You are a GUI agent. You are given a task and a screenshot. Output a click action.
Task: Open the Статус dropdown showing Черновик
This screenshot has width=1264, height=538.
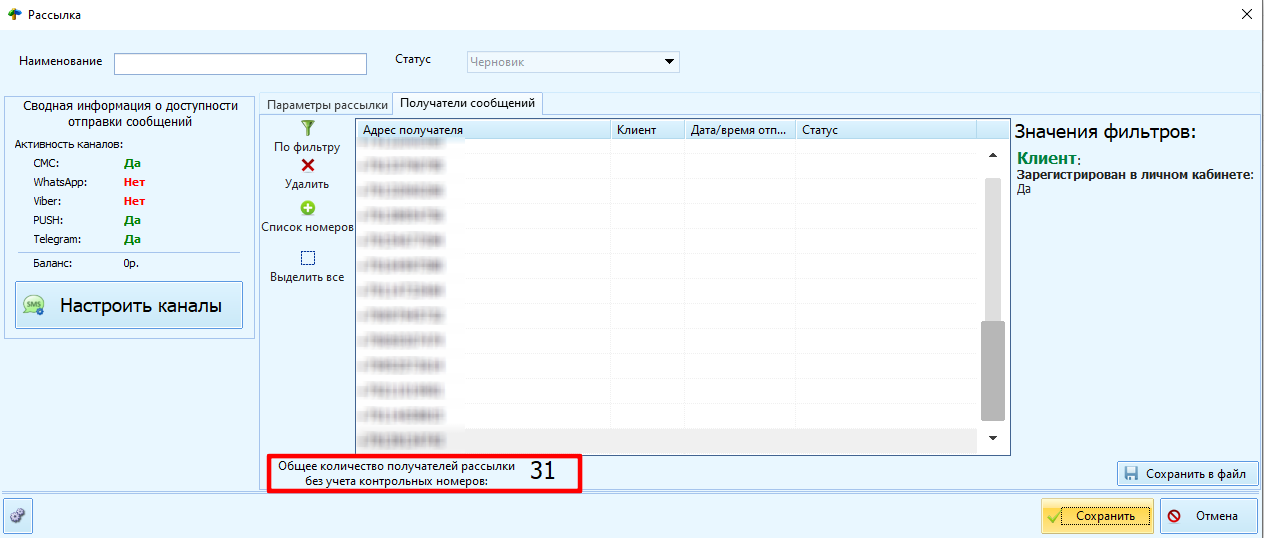(574, 62)
